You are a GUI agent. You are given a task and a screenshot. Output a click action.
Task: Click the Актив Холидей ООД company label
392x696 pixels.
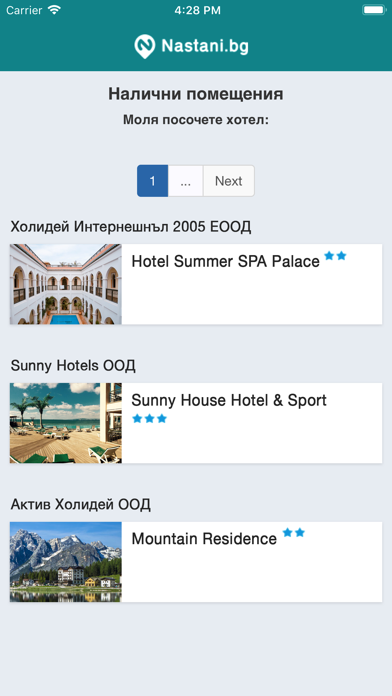(x=81, y=505)
